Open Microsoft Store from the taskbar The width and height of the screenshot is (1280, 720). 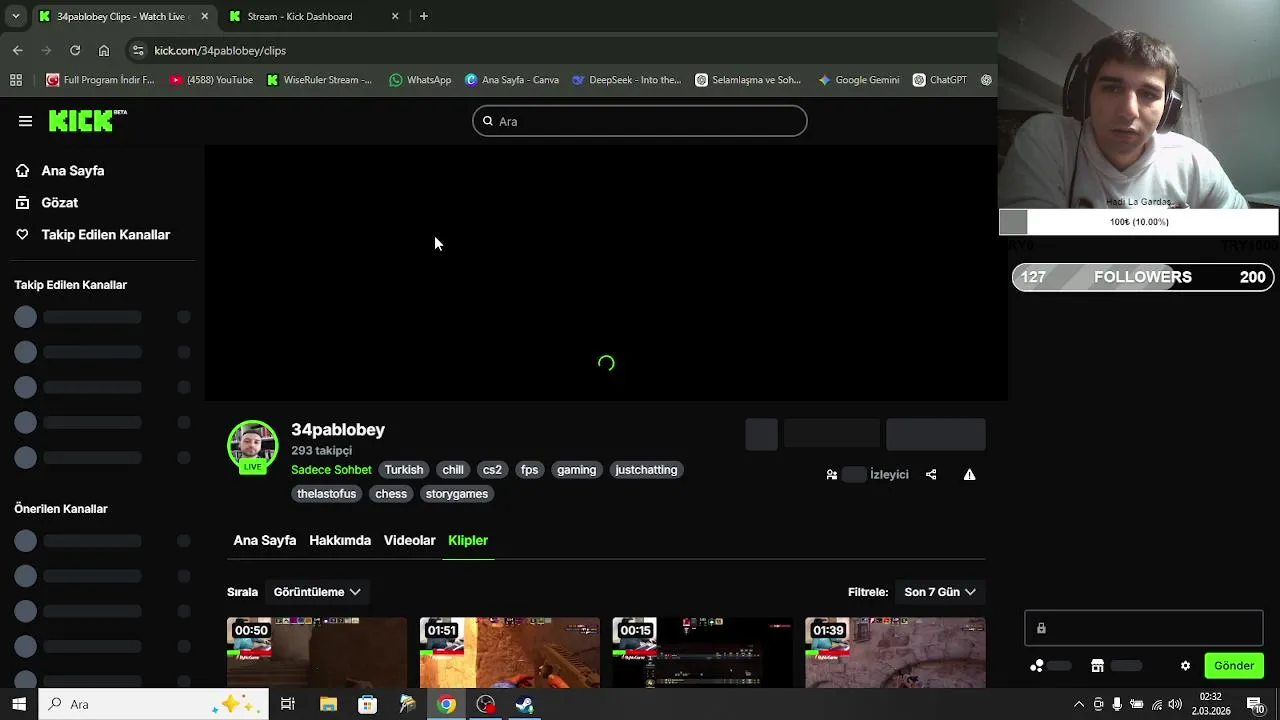pyautogui.click(x=367, y=704)
